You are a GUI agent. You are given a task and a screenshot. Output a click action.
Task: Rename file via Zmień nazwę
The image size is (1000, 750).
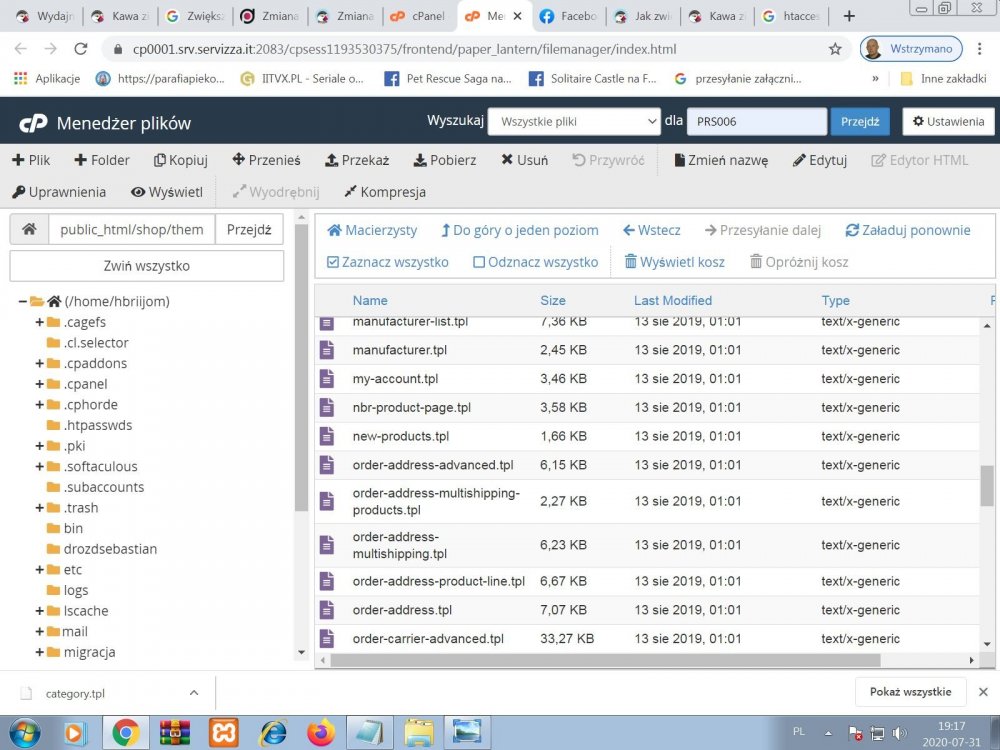[x=721, y=160]
